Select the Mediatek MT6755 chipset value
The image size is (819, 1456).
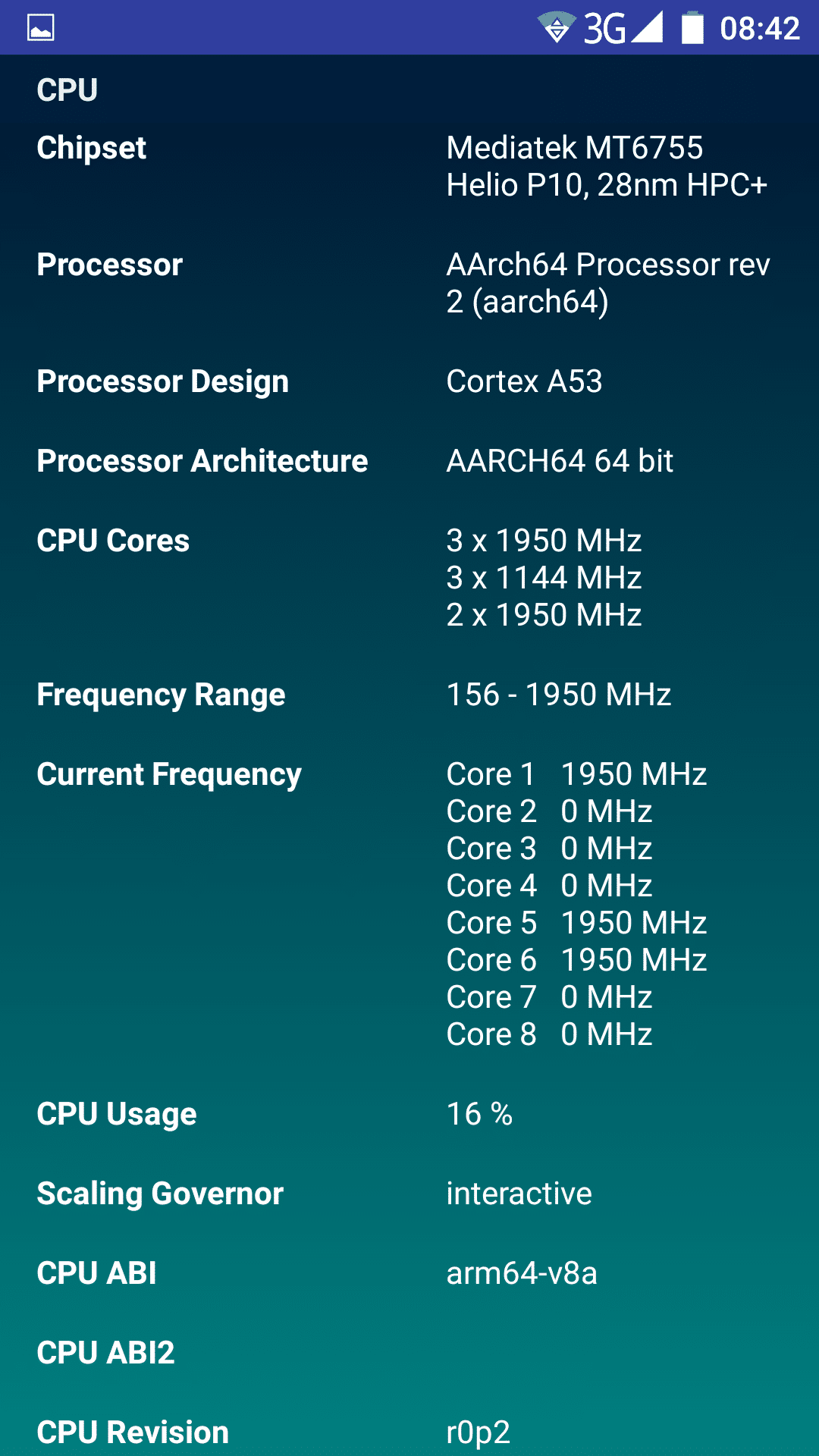(606, 166)
